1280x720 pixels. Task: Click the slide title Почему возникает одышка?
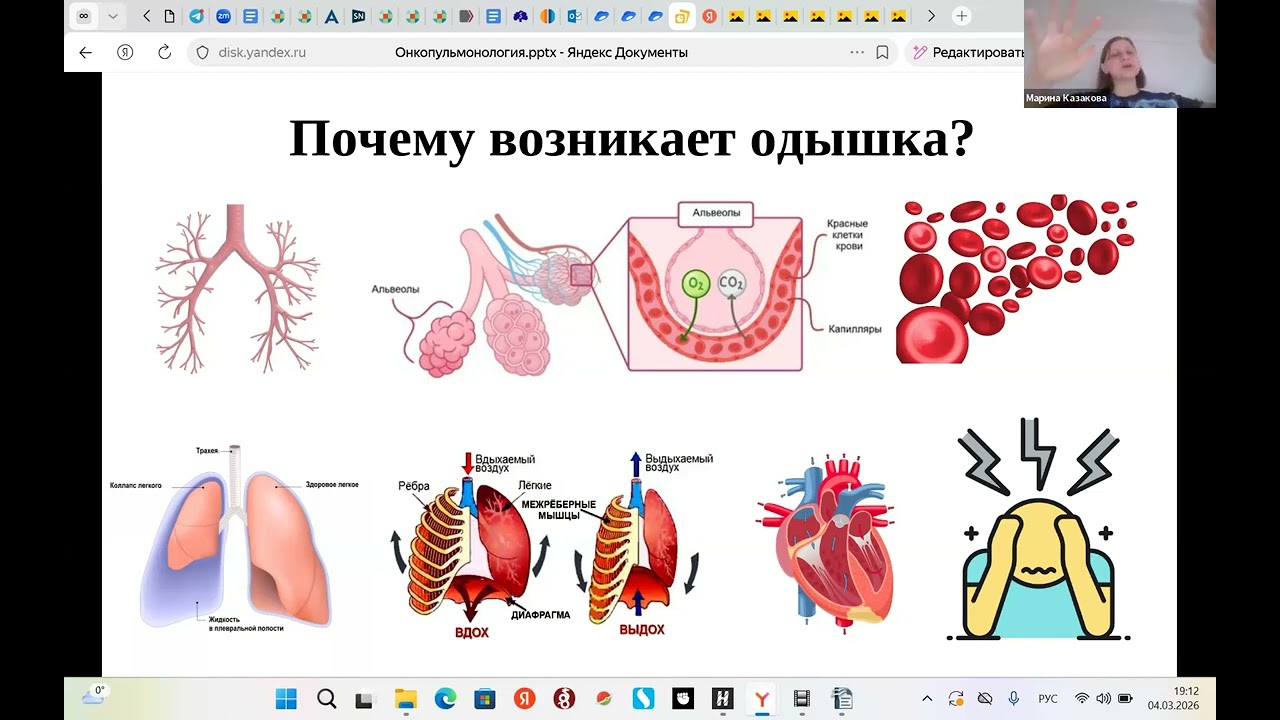pos(631,140)
